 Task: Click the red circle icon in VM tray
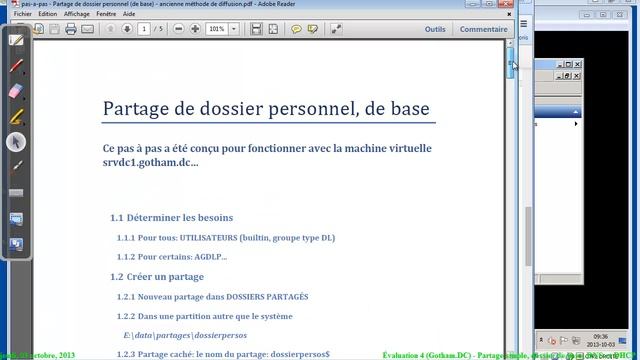pos(552,341)
